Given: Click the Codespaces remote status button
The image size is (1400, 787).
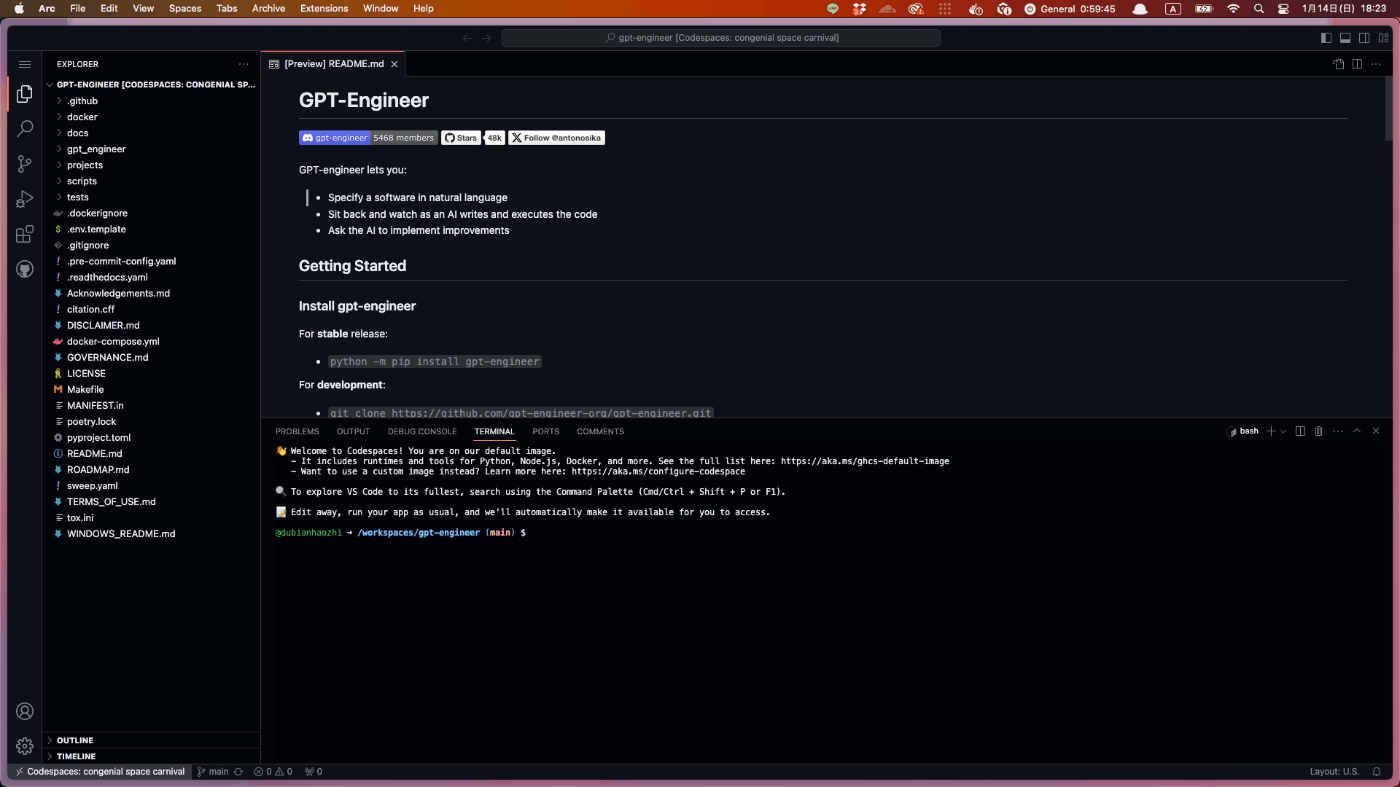Looking at the screenshot, I should click(x=100, y=772).
